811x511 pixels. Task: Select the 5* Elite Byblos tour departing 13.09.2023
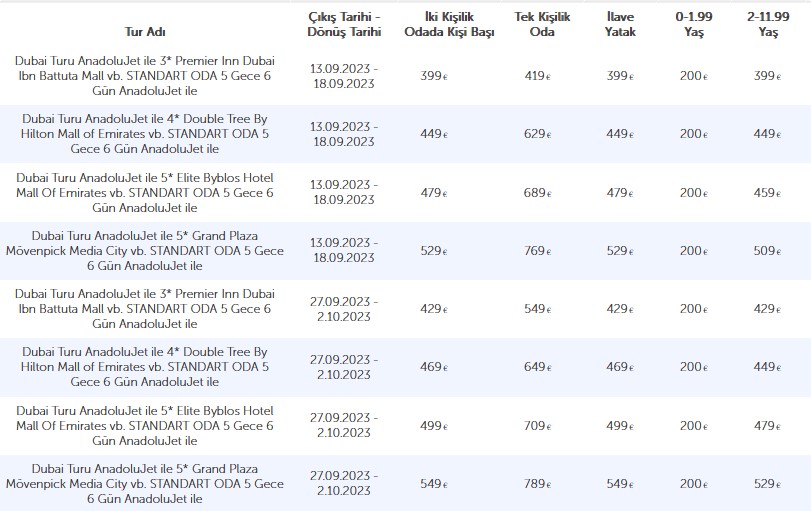click(145, 192)
